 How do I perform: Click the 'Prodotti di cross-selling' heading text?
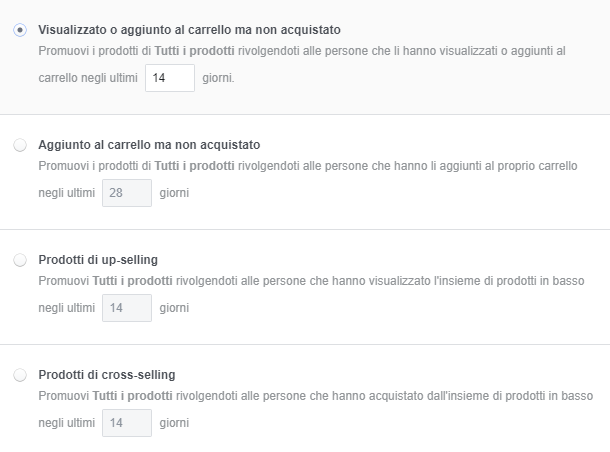tap(107, 375)
